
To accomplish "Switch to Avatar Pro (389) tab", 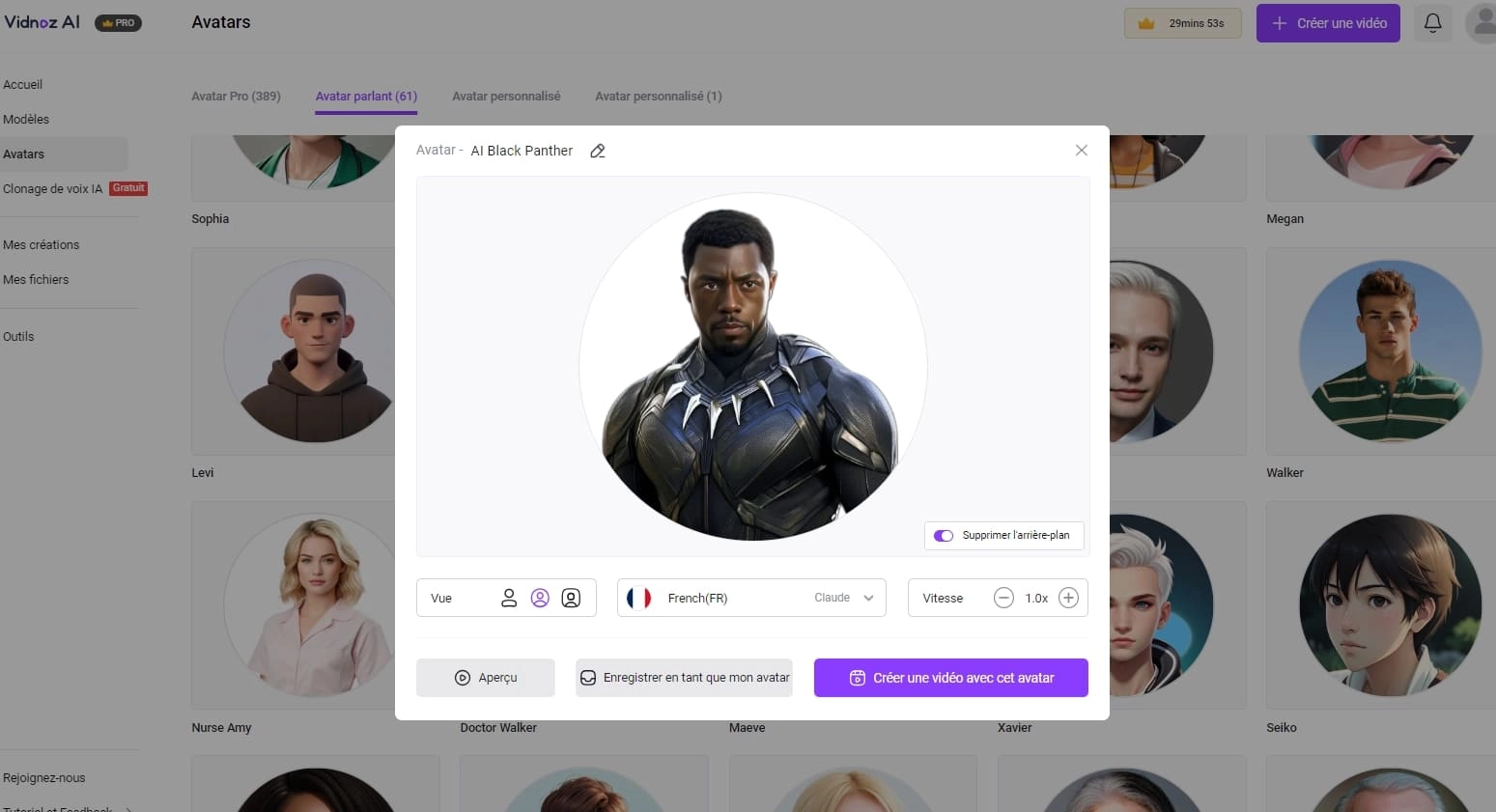I will tap(236, 96).
